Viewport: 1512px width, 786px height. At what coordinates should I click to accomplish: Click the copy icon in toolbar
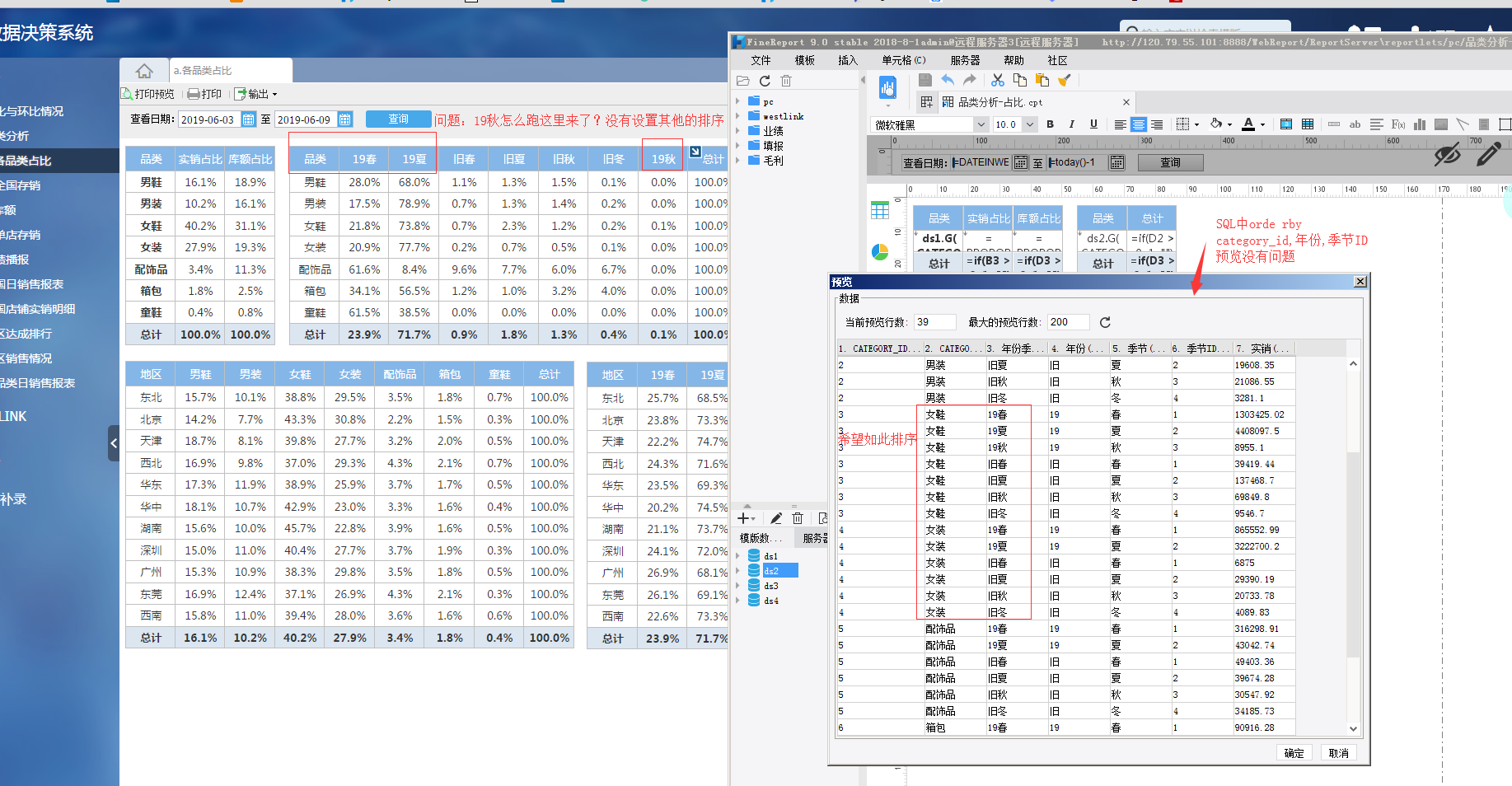pyautogui.click(x=1019, y=80)
